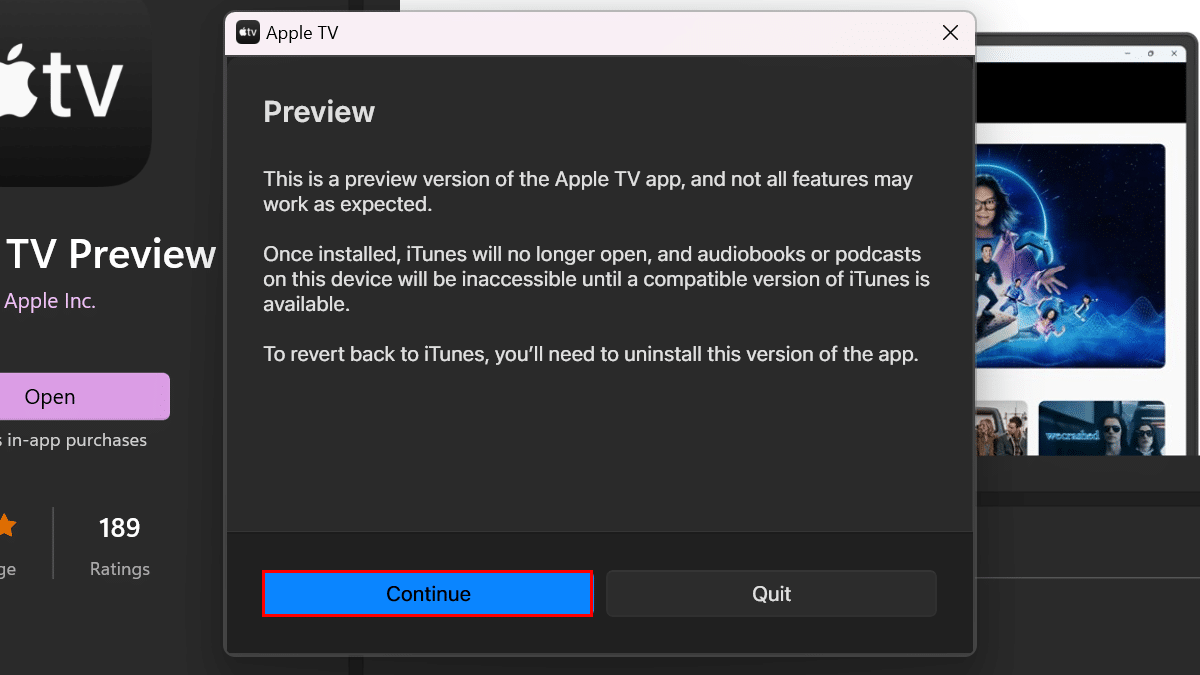Click the revert back to iTunes paragraph
The height and width of the screenshot is (675, 1200).
tap(590, 354)
